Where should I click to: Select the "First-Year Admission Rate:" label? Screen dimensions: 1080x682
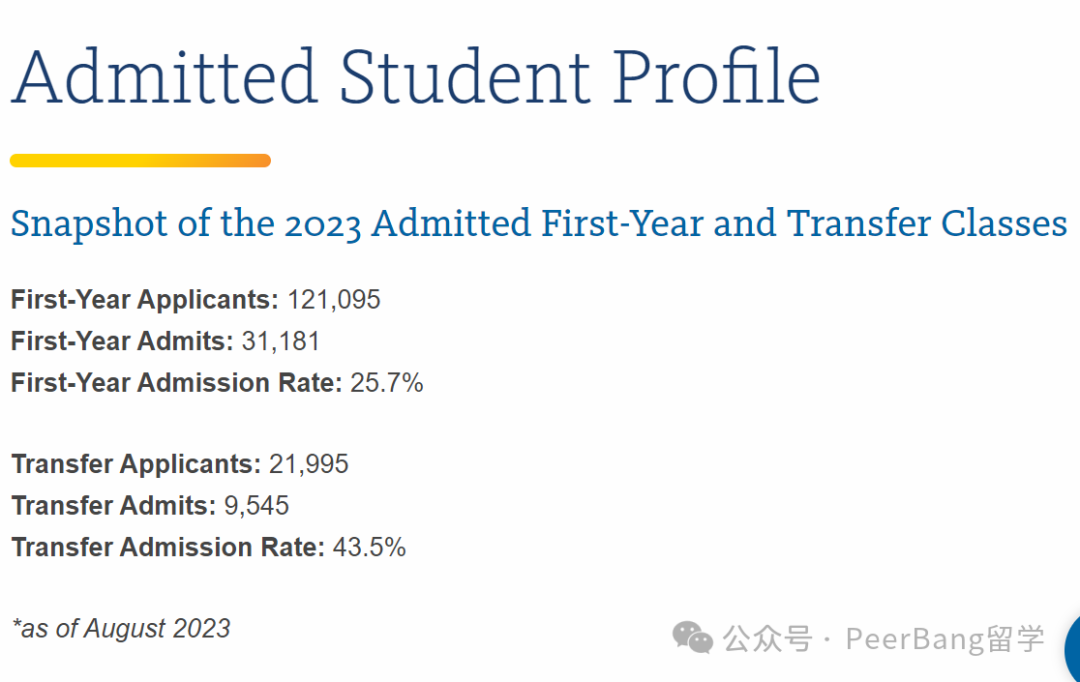click(177, 383)
